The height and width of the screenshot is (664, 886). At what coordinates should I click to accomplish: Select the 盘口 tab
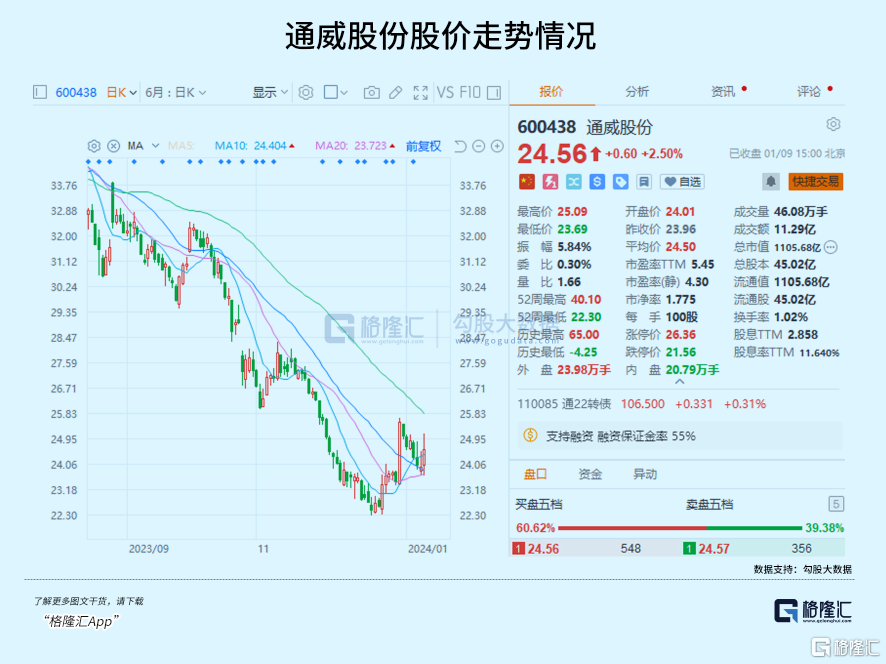point(535,474)
